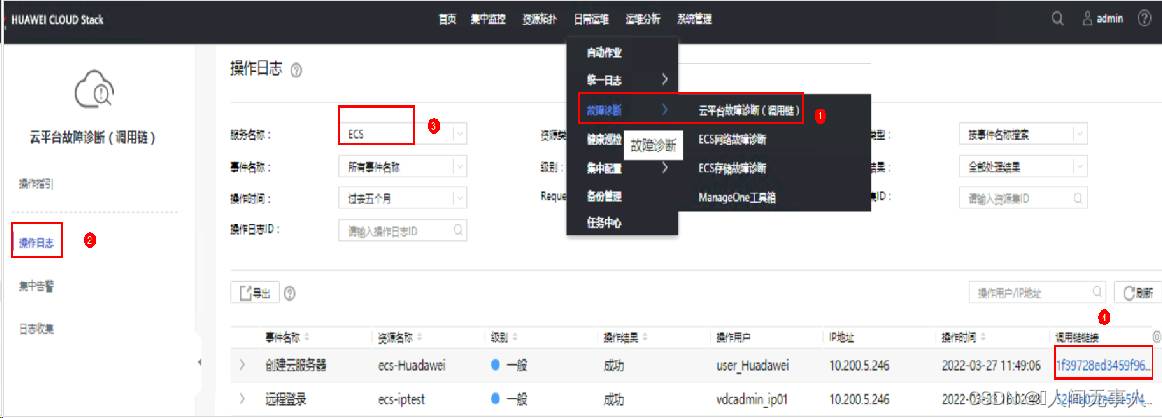This screenshot has width=1162, height=418.
Task: Open 首页 in top navigation
Action: point(448,19)
